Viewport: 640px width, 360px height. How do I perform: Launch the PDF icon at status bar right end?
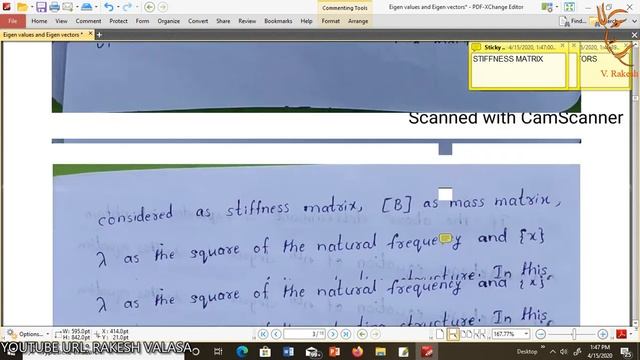tap(622, 334)
